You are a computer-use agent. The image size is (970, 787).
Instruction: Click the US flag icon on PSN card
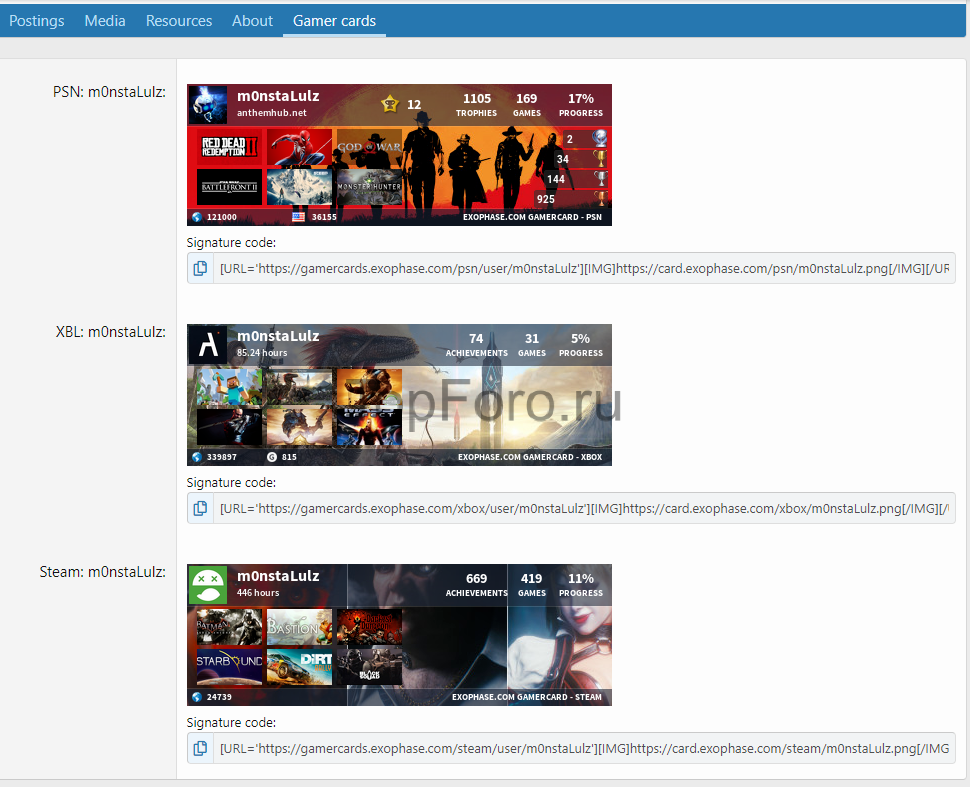coord(297,216)
